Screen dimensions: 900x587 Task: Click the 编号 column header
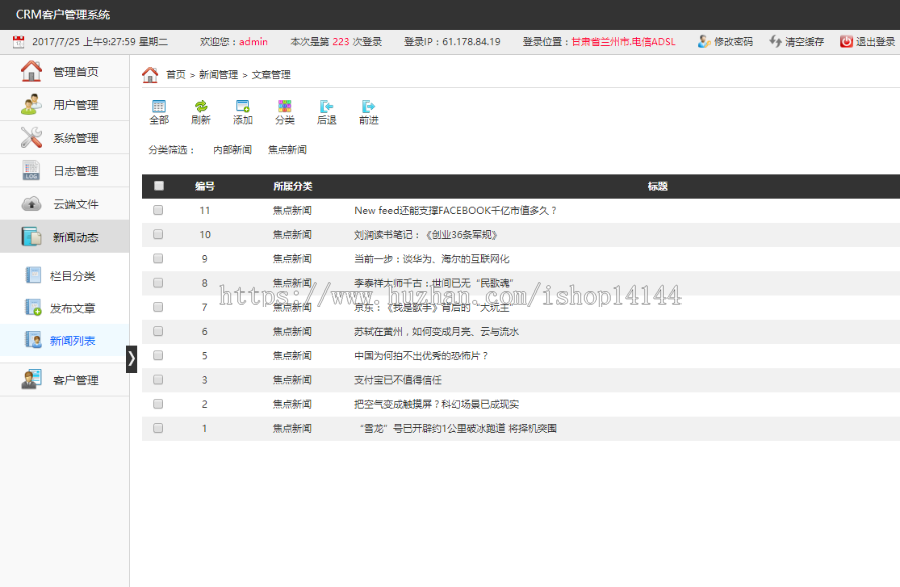coord(205,186)
